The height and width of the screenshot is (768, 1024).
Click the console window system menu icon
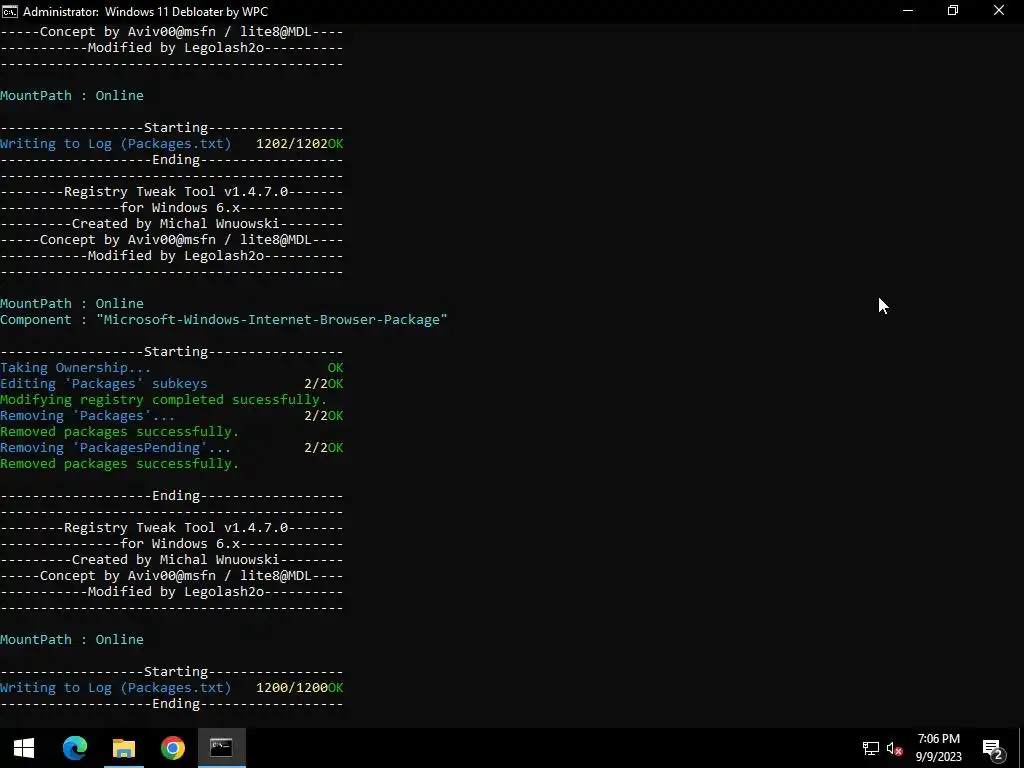click(x=10, y=11)
